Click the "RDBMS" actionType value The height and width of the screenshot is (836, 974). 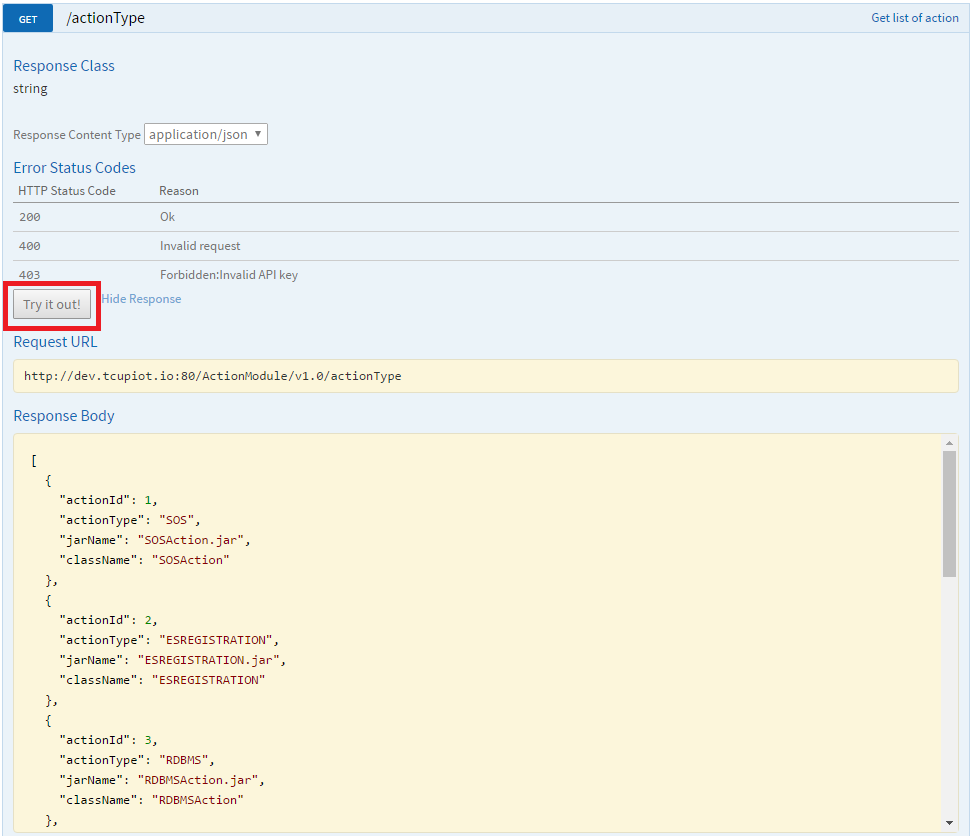(183, 760)
